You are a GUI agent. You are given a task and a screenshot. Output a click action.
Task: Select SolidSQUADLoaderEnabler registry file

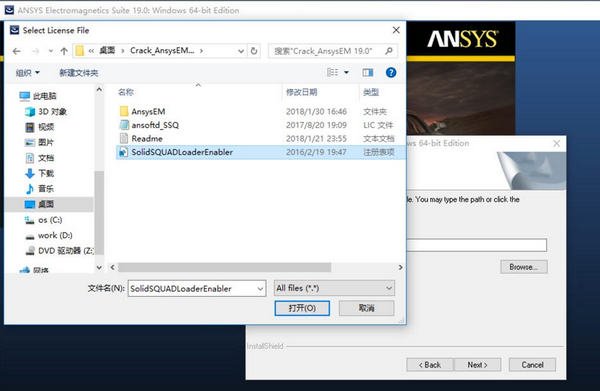tap(260, 152)
